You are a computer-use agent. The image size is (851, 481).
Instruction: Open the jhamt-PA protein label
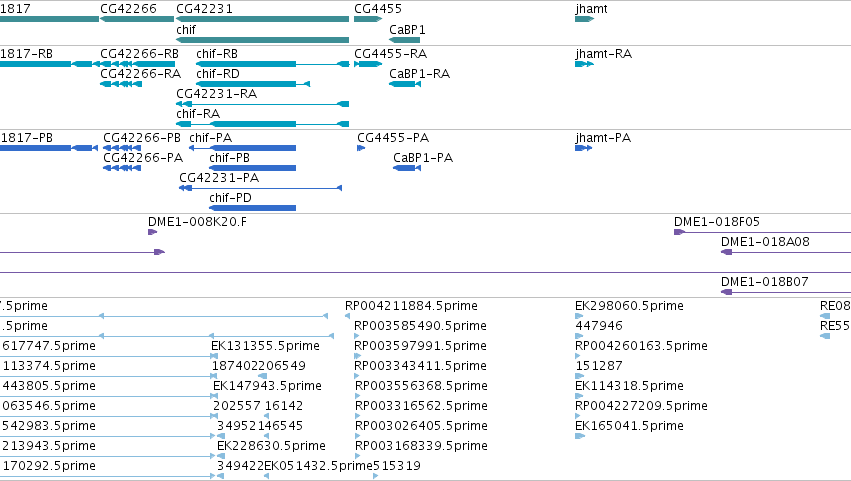pos(603,138)
